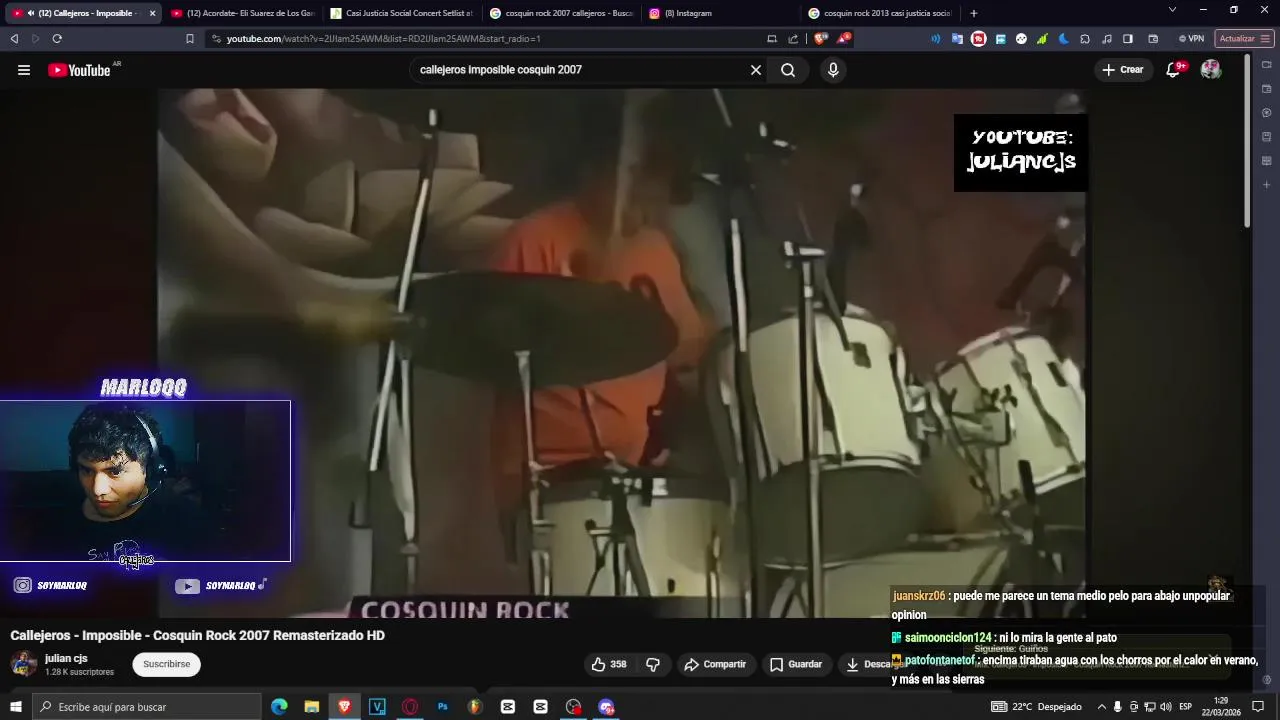
Task: Click the Suscribirse button
Action: [166, 664]
